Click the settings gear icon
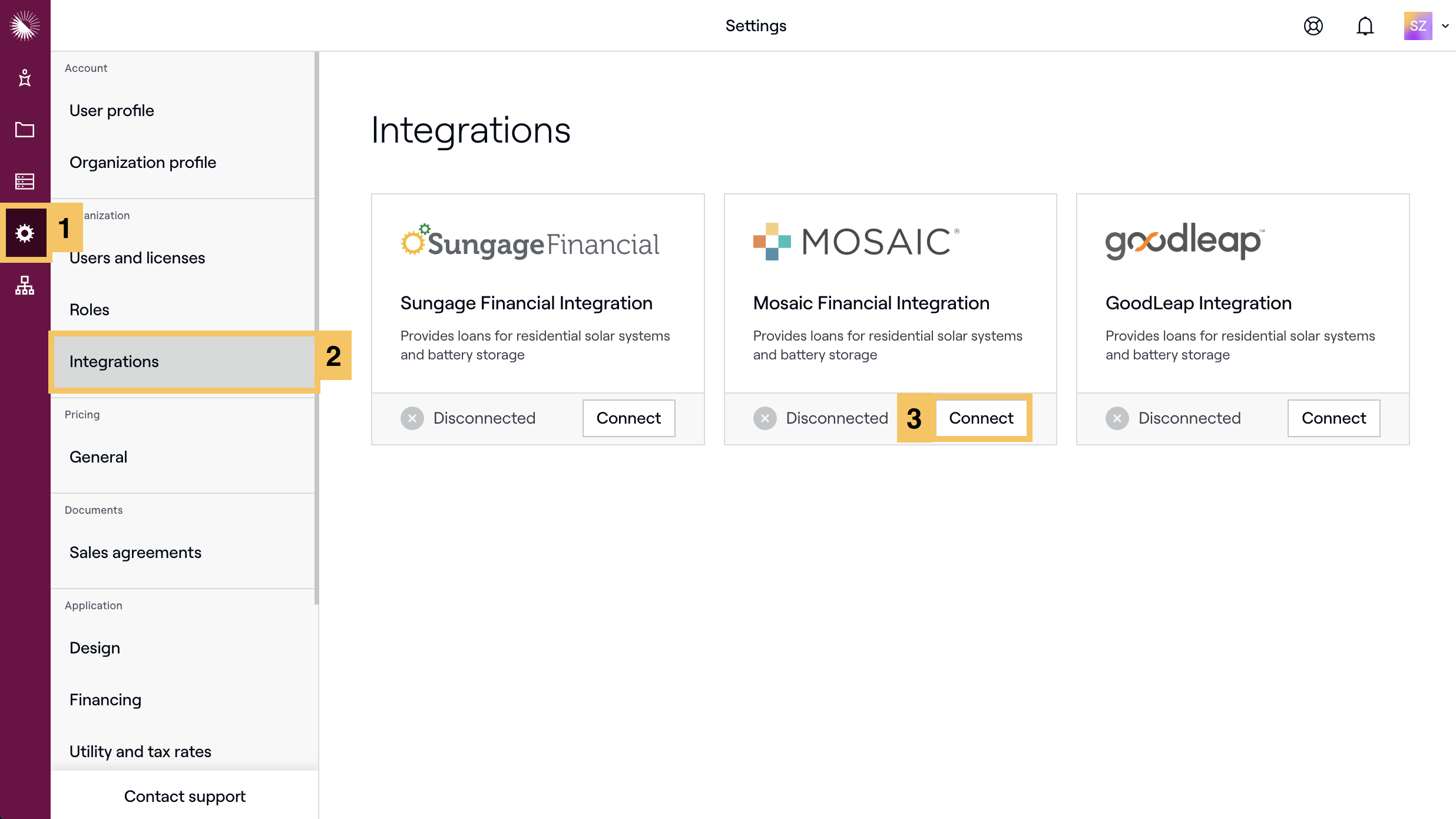The height and width of the screenshot is (819, 1456). (25, 233)
